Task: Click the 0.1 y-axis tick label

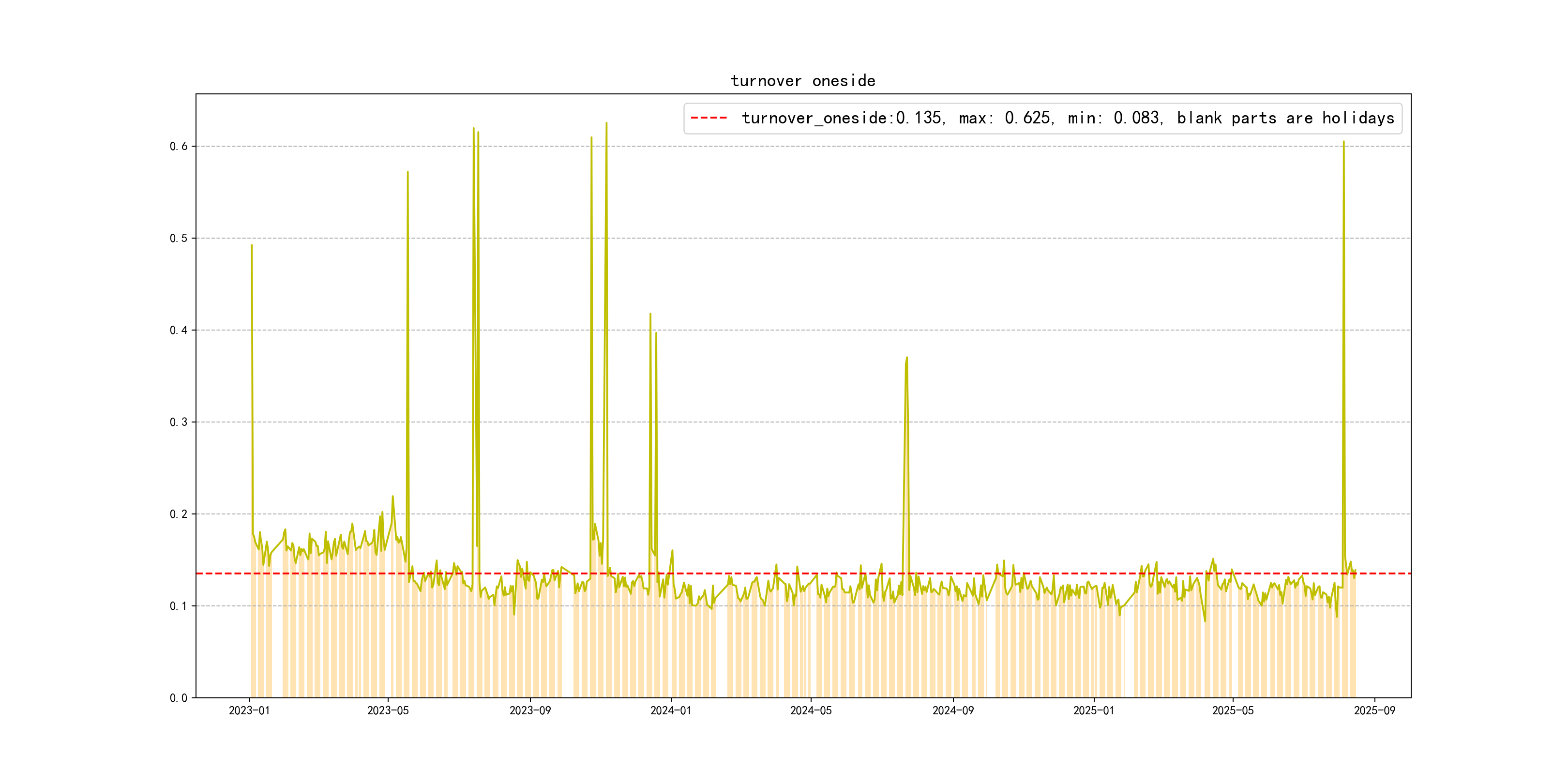Action: coord(179,605)
